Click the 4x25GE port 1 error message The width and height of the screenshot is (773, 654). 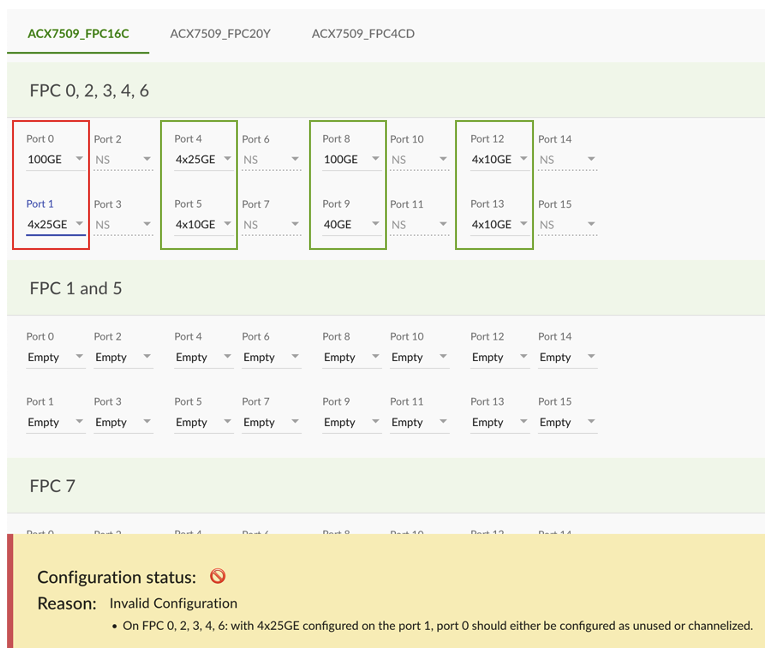click(x=437, y=625)
